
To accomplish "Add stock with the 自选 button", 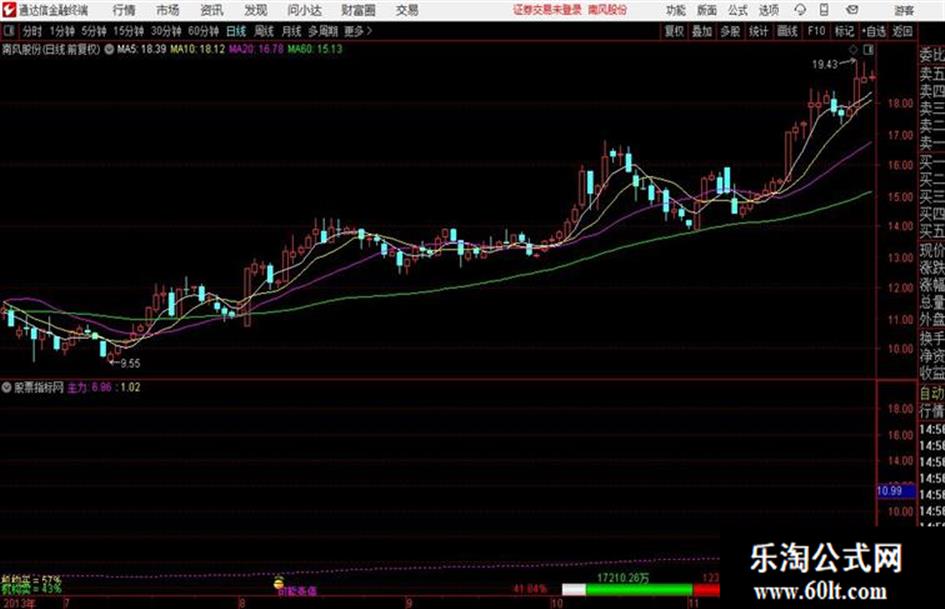I will [x=873, y=31].
